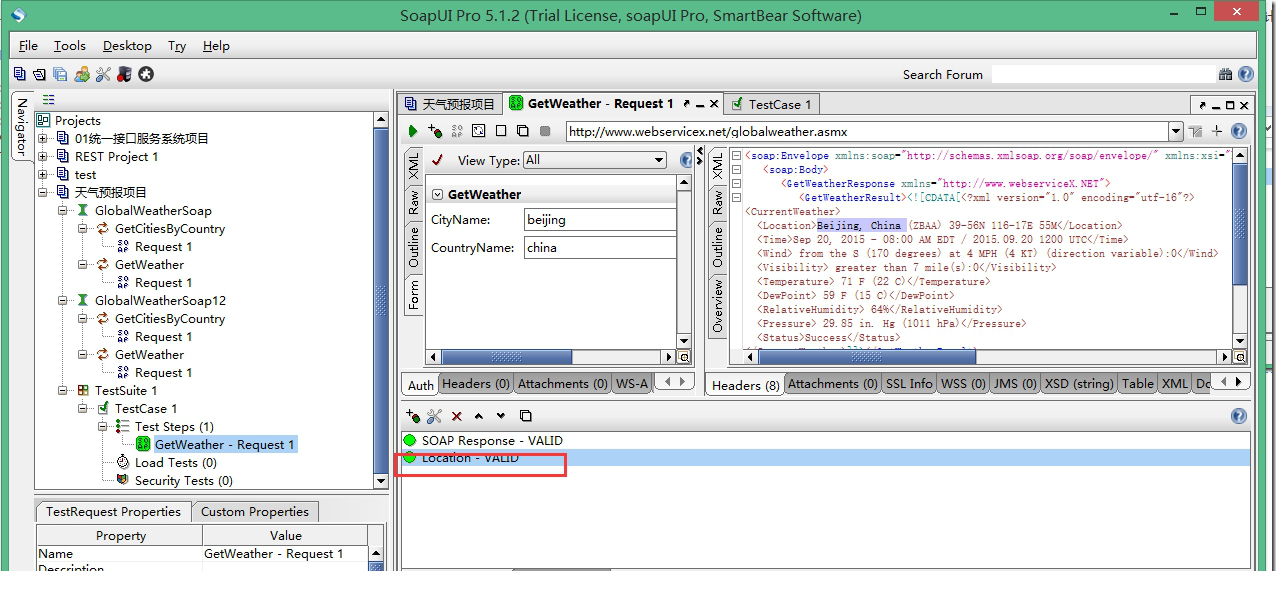The height and width of the screenshot is (593, 1276).
Task: Open the Tools menu
Action: 70,46
